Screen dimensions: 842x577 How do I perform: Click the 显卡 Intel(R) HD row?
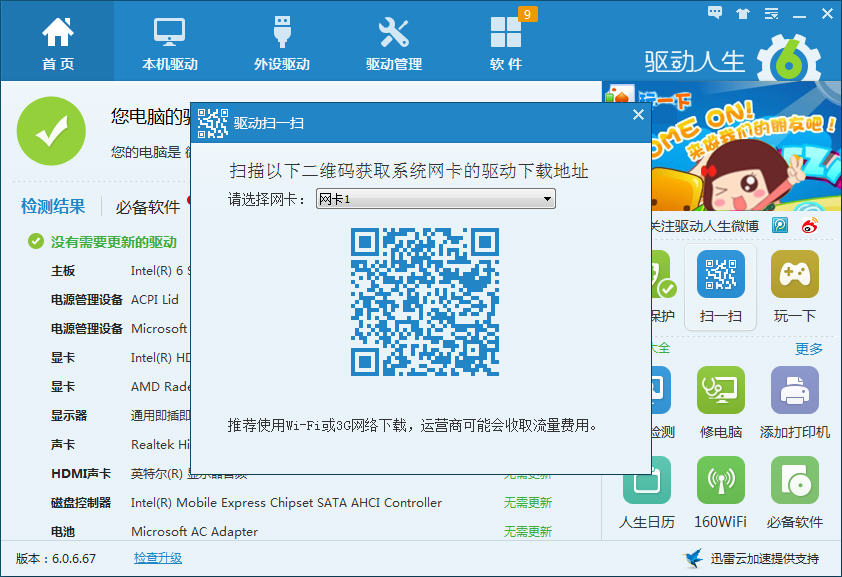pos(120,358)
